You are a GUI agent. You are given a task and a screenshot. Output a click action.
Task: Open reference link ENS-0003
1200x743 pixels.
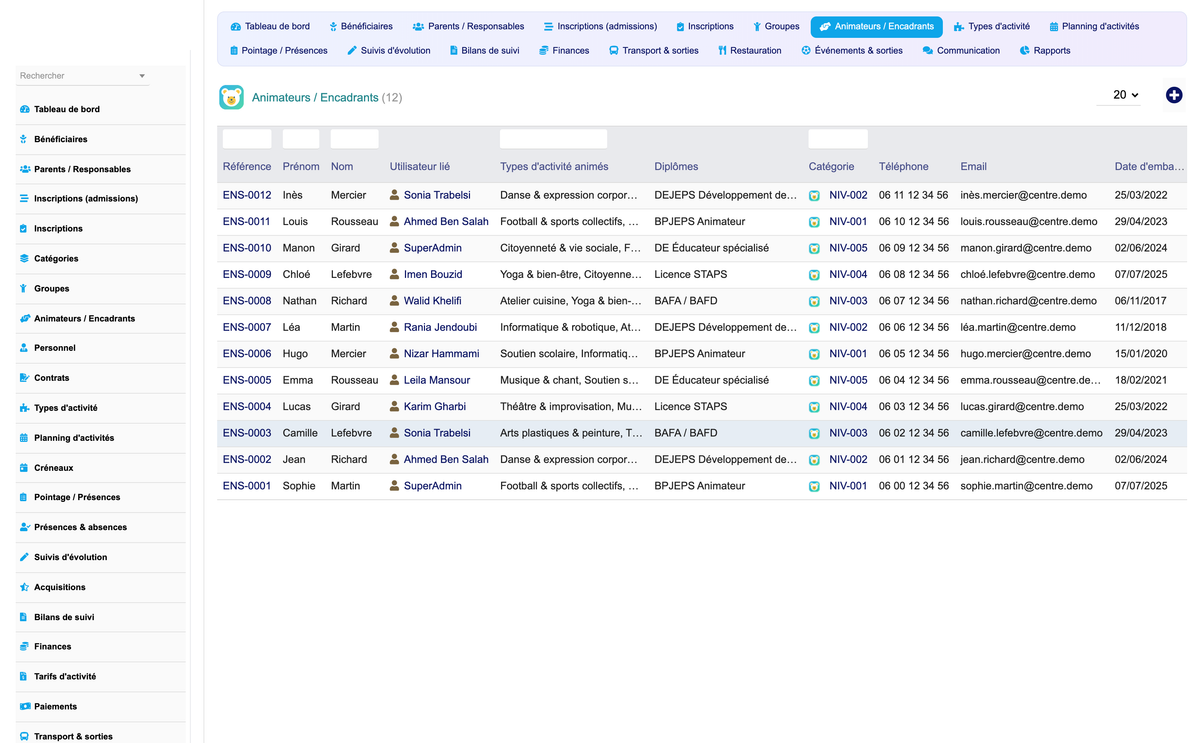[247, 433]
